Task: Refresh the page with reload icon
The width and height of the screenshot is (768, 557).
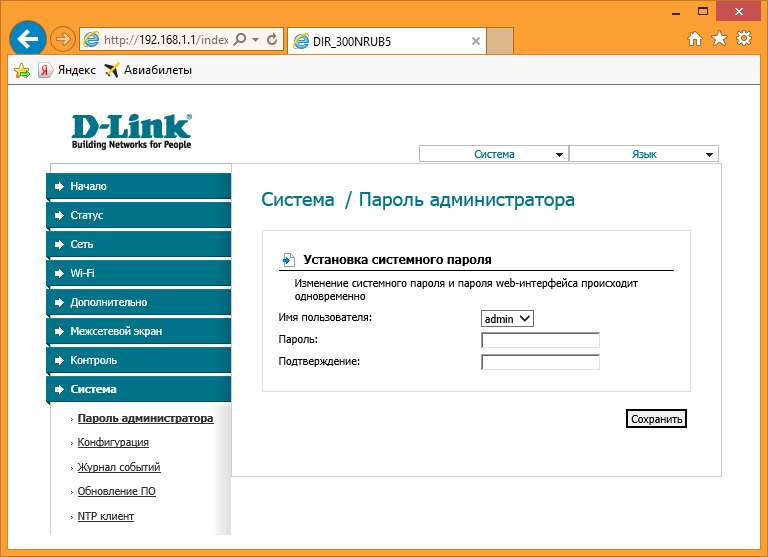Action: point(272,39)
